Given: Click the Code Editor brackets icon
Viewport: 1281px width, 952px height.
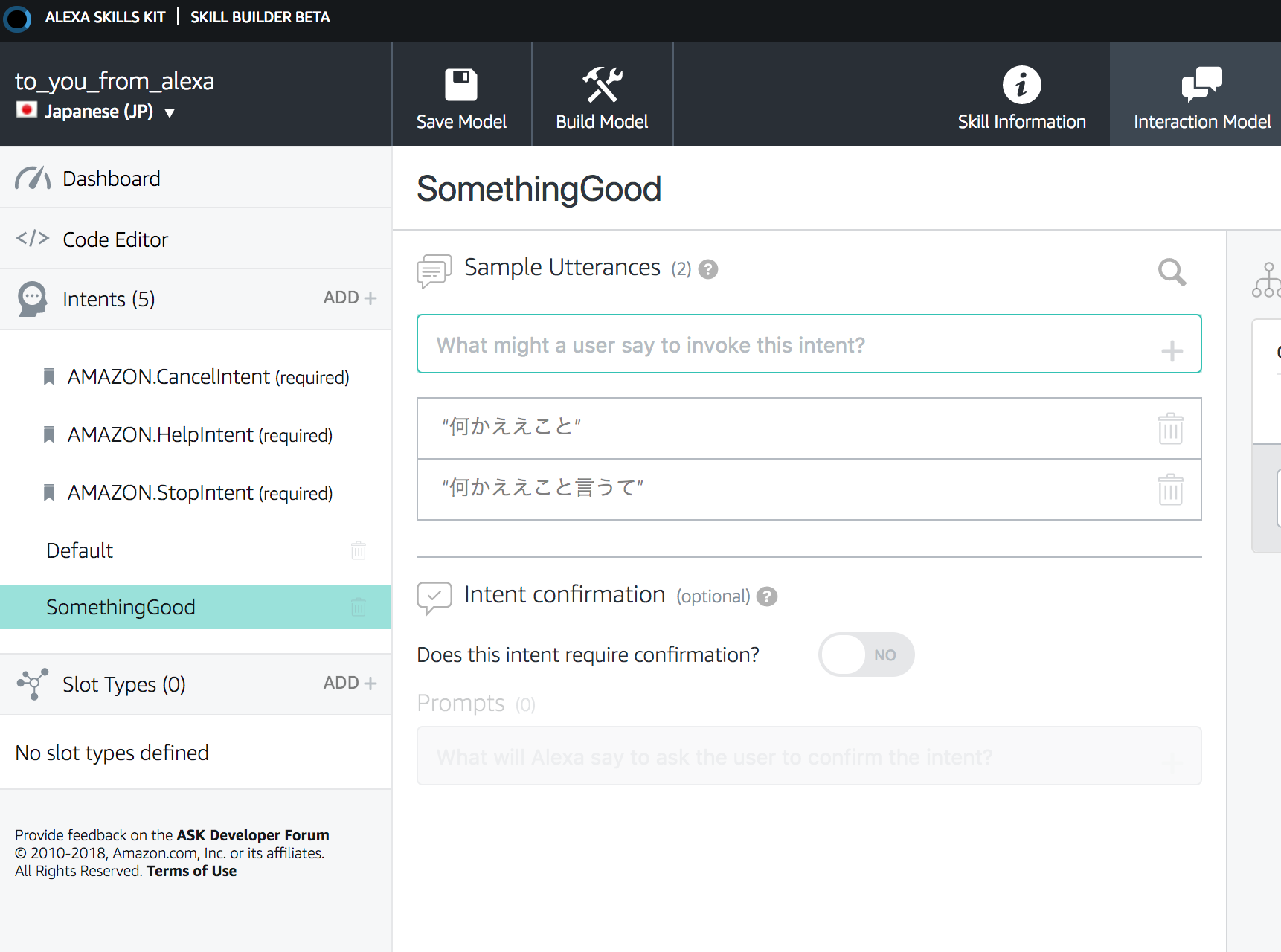Looking at the screenshot, I should pyautogui.click(x=33, y=239).
